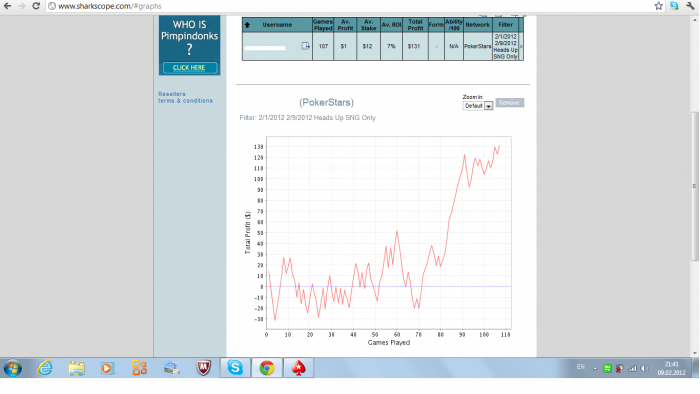Sort by Games Played column header

323,25
